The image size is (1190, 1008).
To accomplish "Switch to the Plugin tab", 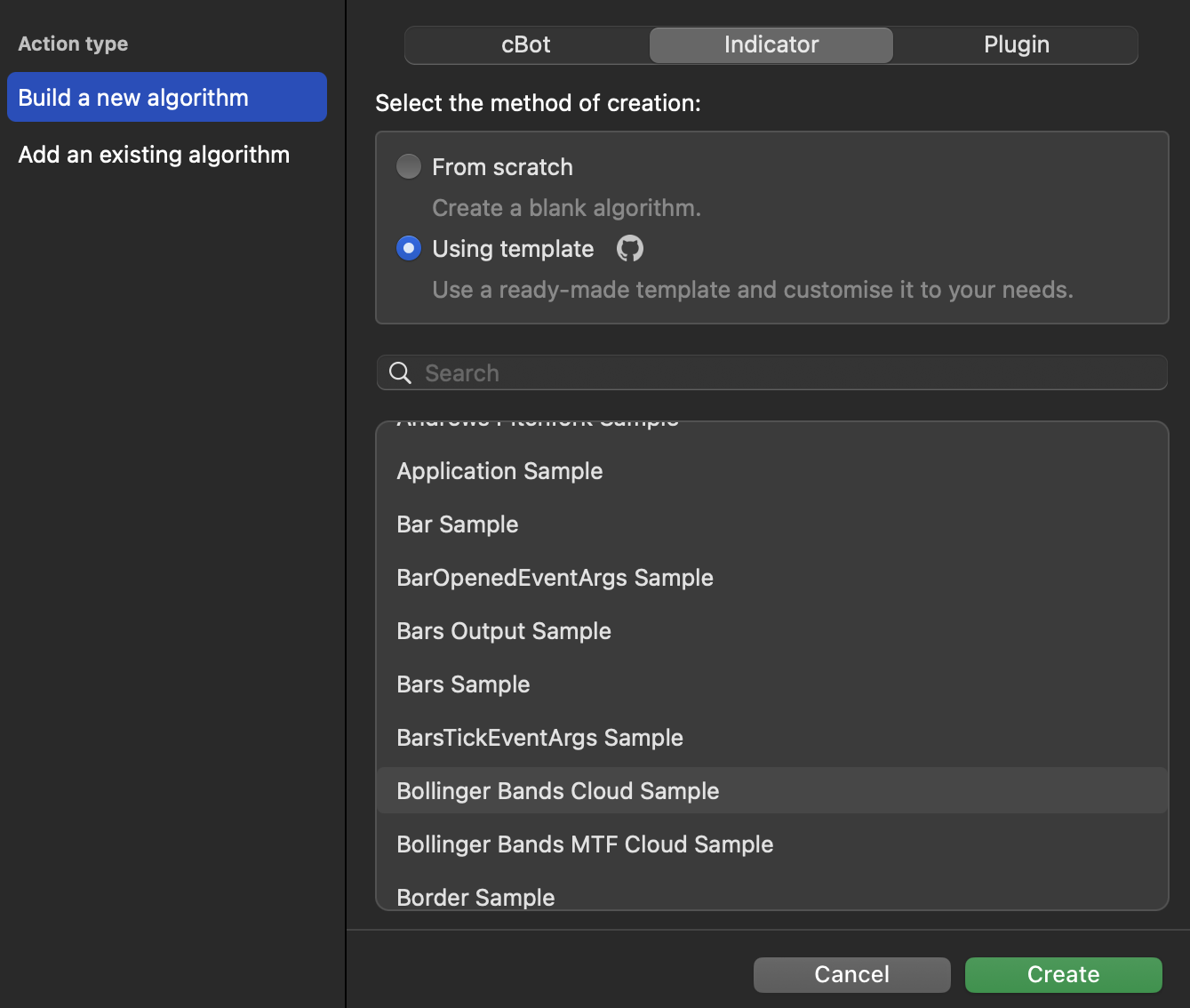I will (1016, 45).
